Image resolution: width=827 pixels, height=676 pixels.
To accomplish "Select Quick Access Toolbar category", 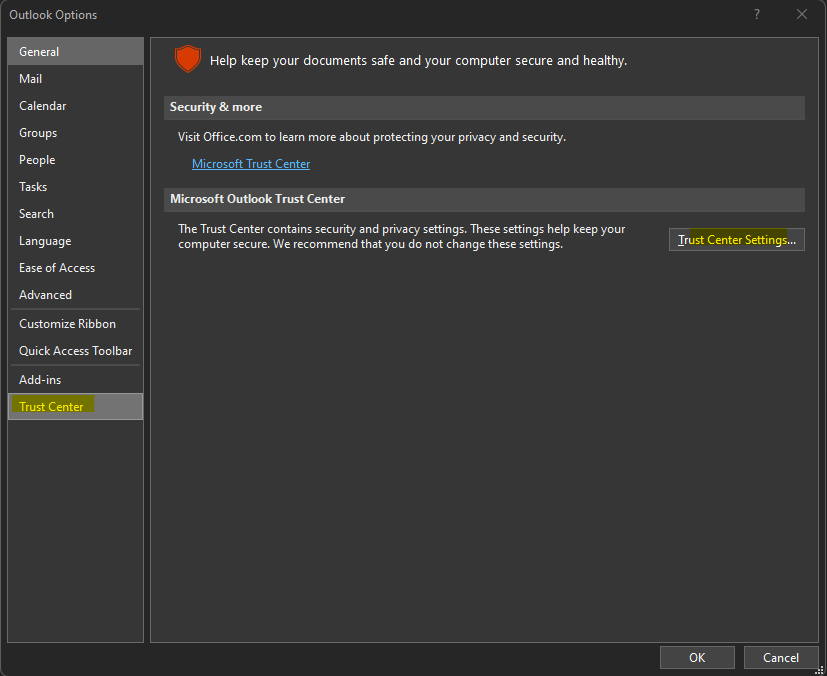I will pos(75,351).
